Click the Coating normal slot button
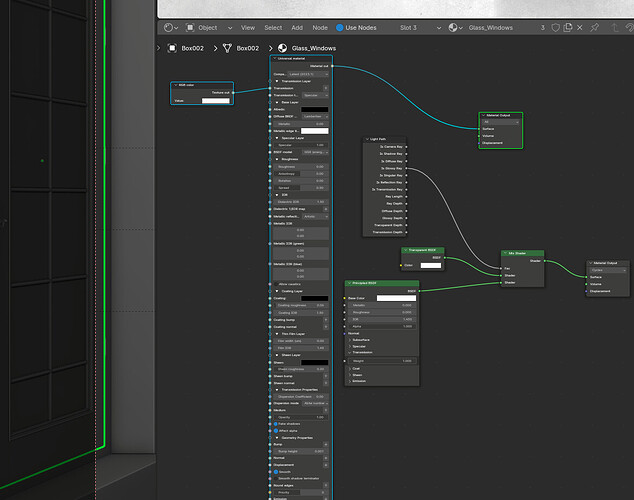Viewport: 634px width, 500px height. 325,327
